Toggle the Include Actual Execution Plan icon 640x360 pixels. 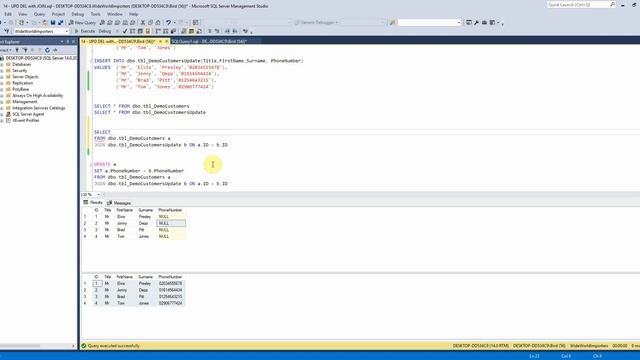(158, 31)
